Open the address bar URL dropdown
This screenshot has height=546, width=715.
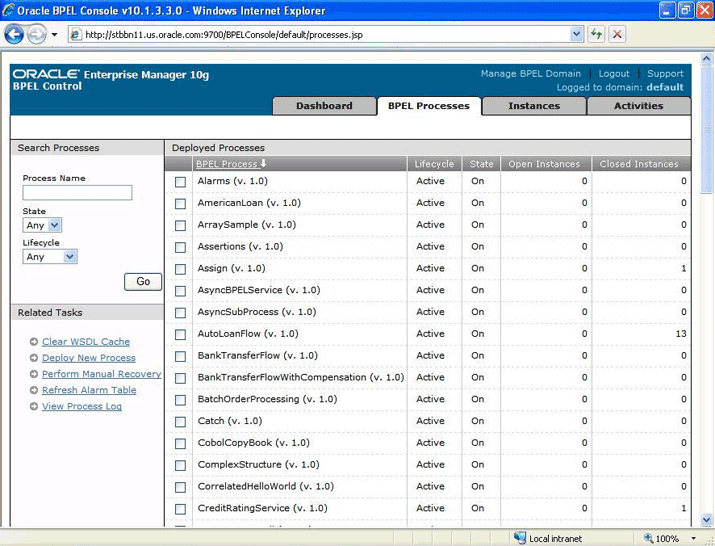pyautogui.click(x=577, y=34)
